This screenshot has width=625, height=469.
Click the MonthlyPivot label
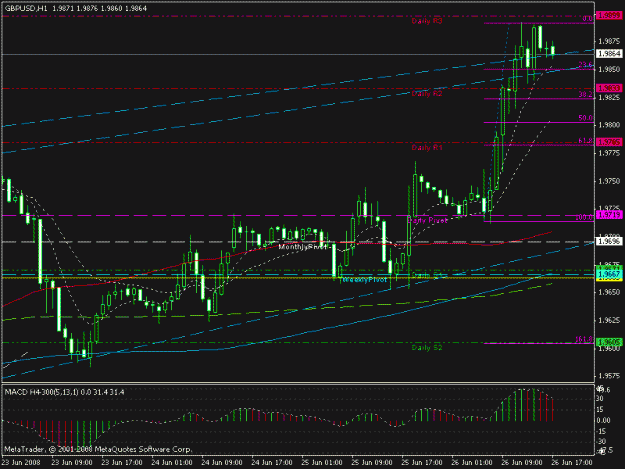point(303,247)
